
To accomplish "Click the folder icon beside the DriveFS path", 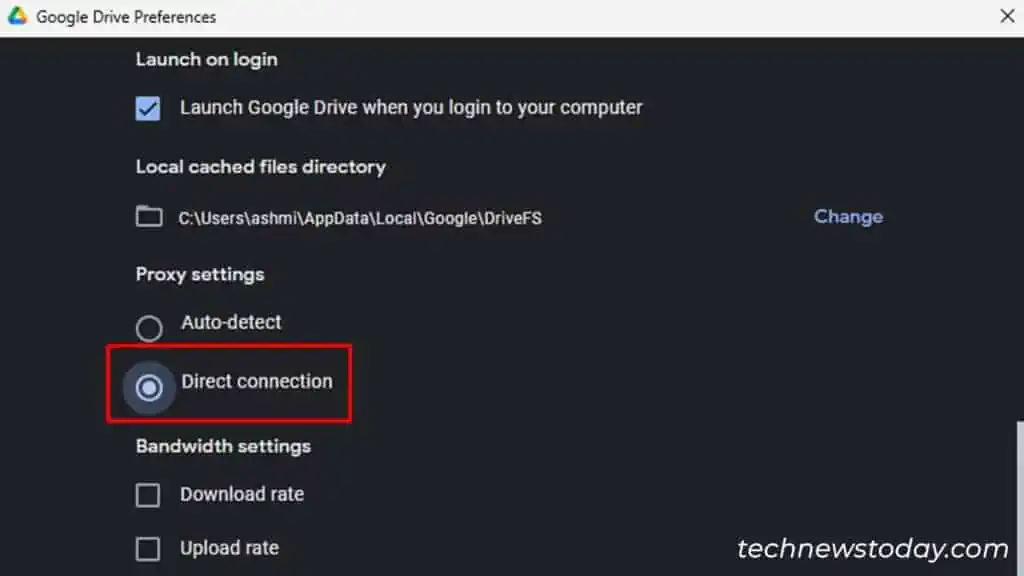I will [147, 217].
